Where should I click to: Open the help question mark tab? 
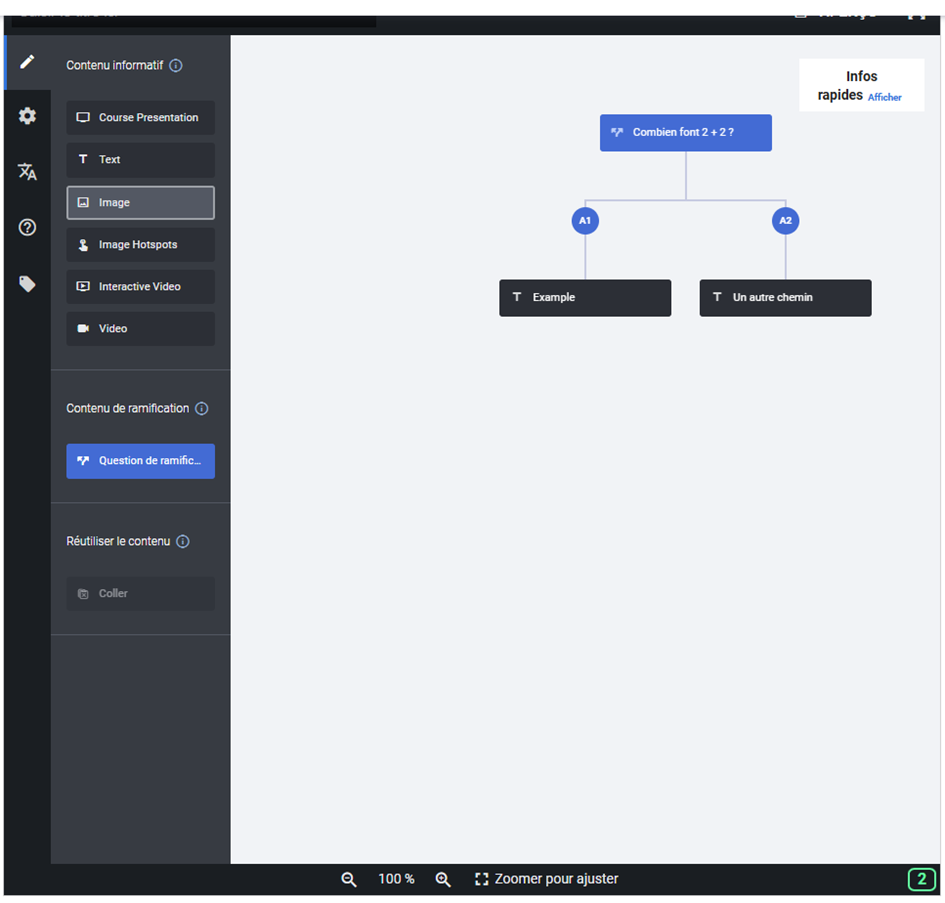point(27,228)
